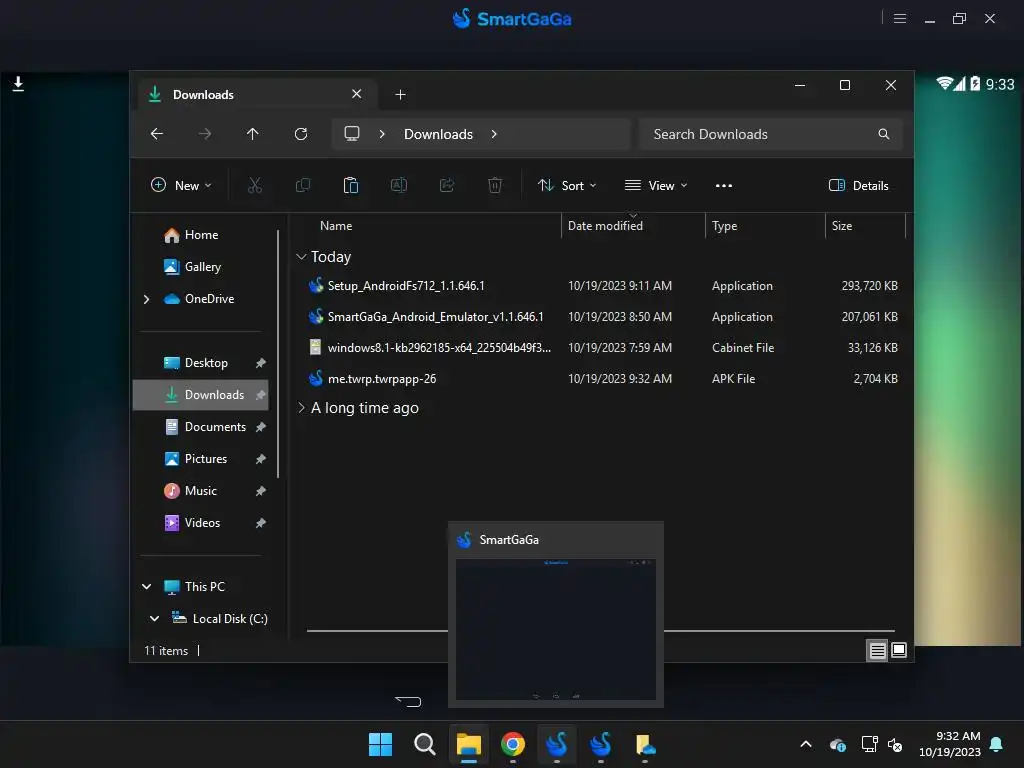Toggle the Details pane
The width and height of the screenshot is (1024, 768).
point(858,185)
